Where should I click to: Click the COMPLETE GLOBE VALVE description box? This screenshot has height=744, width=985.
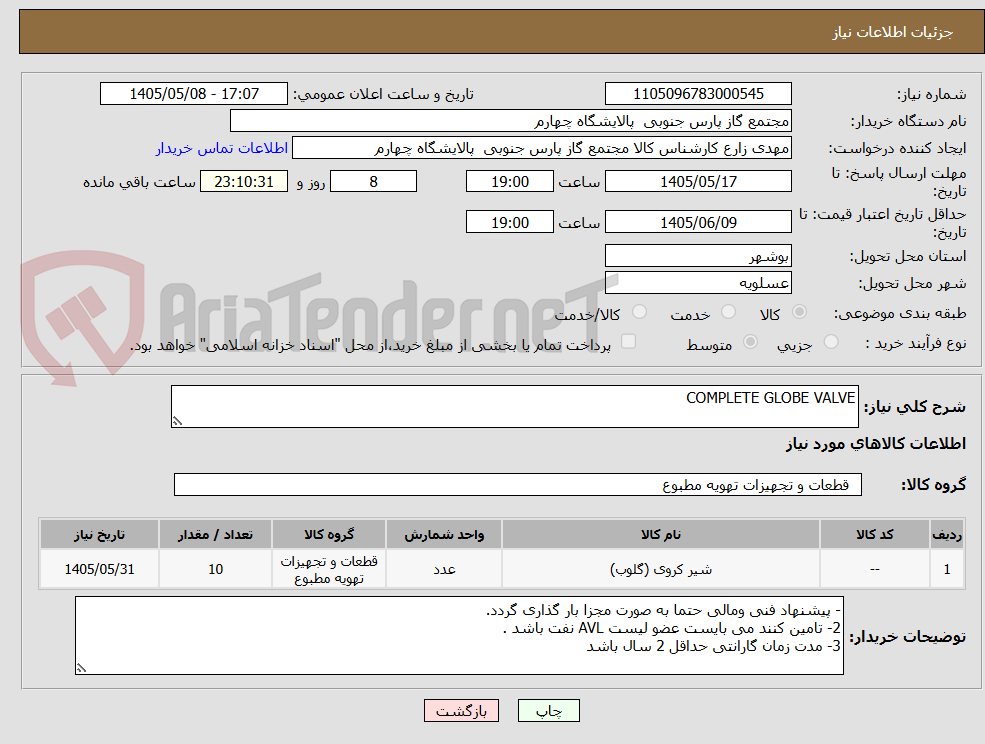pyautogui.click(x=514, y=407)
